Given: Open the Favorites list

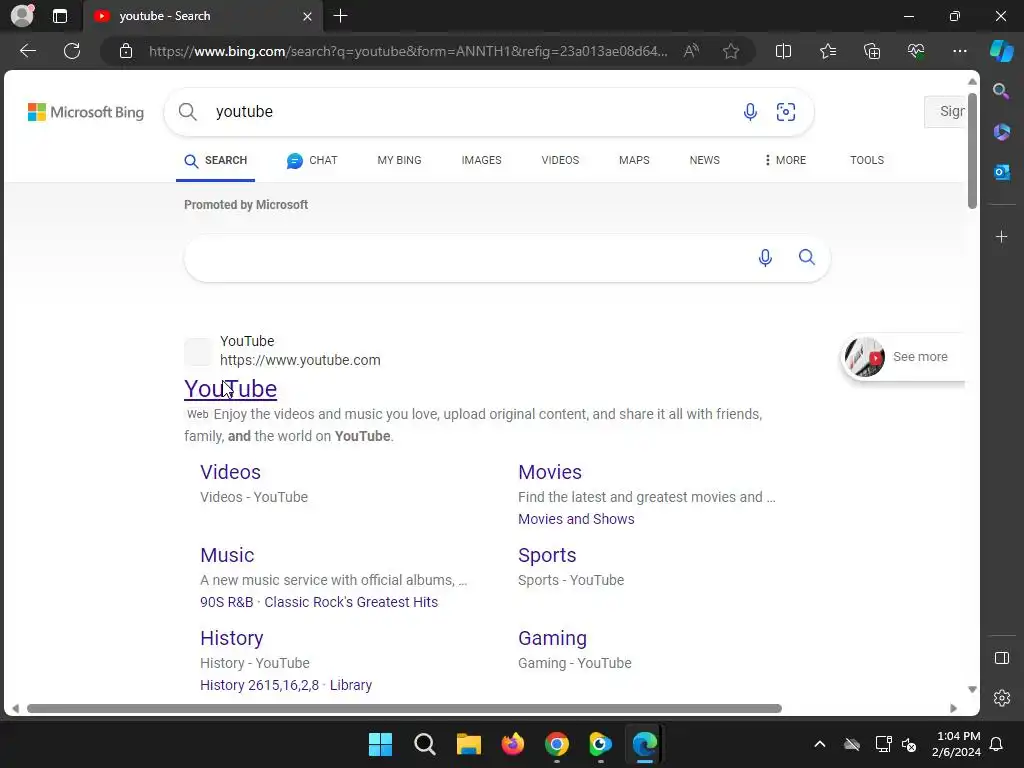Looking at the screenshot, I should [x=827, y=51].
